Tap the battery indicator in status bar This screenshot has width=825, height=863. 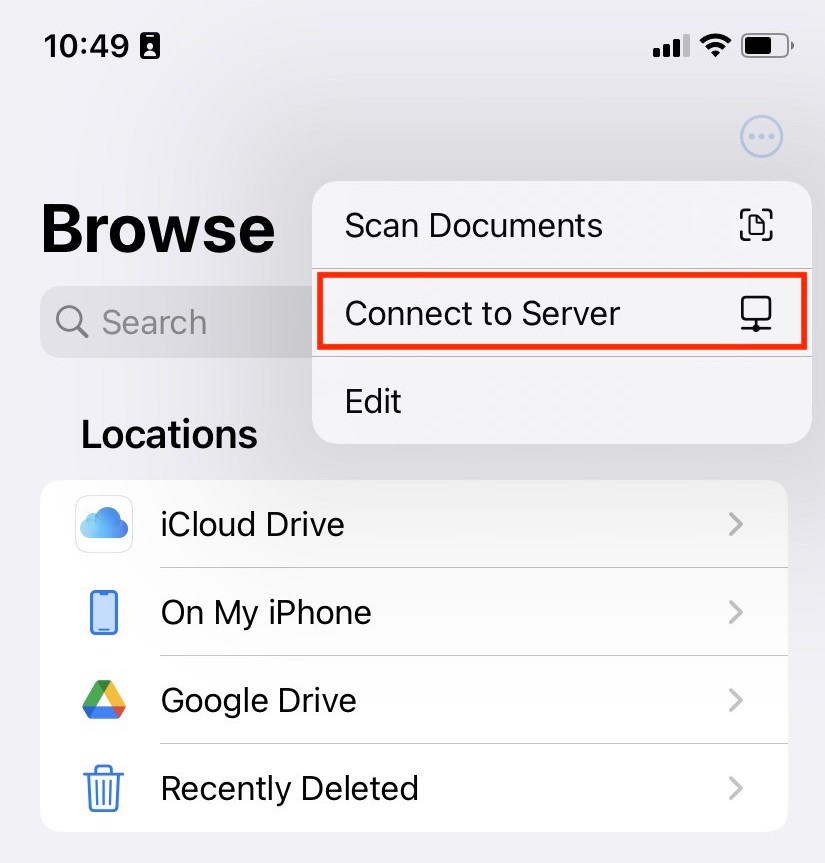767,45
